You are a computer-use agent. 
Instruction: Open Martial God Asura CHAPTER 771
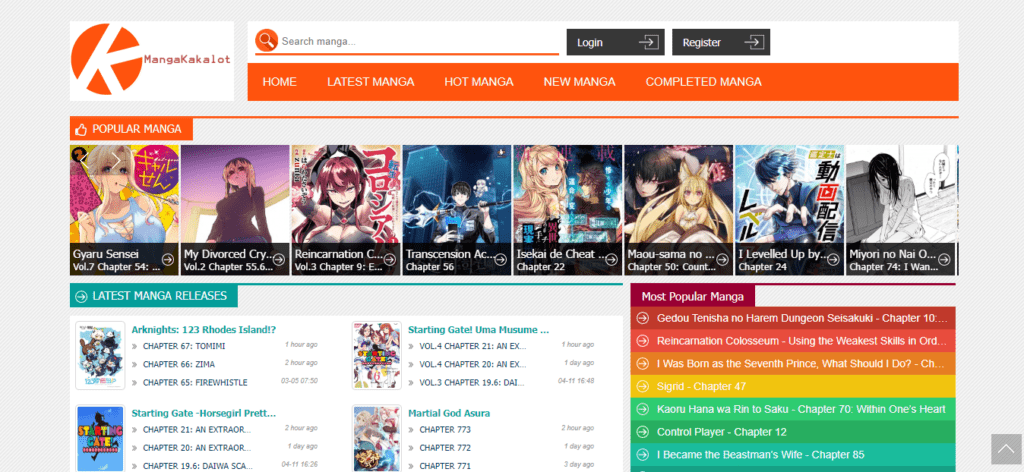pos(445,466)
